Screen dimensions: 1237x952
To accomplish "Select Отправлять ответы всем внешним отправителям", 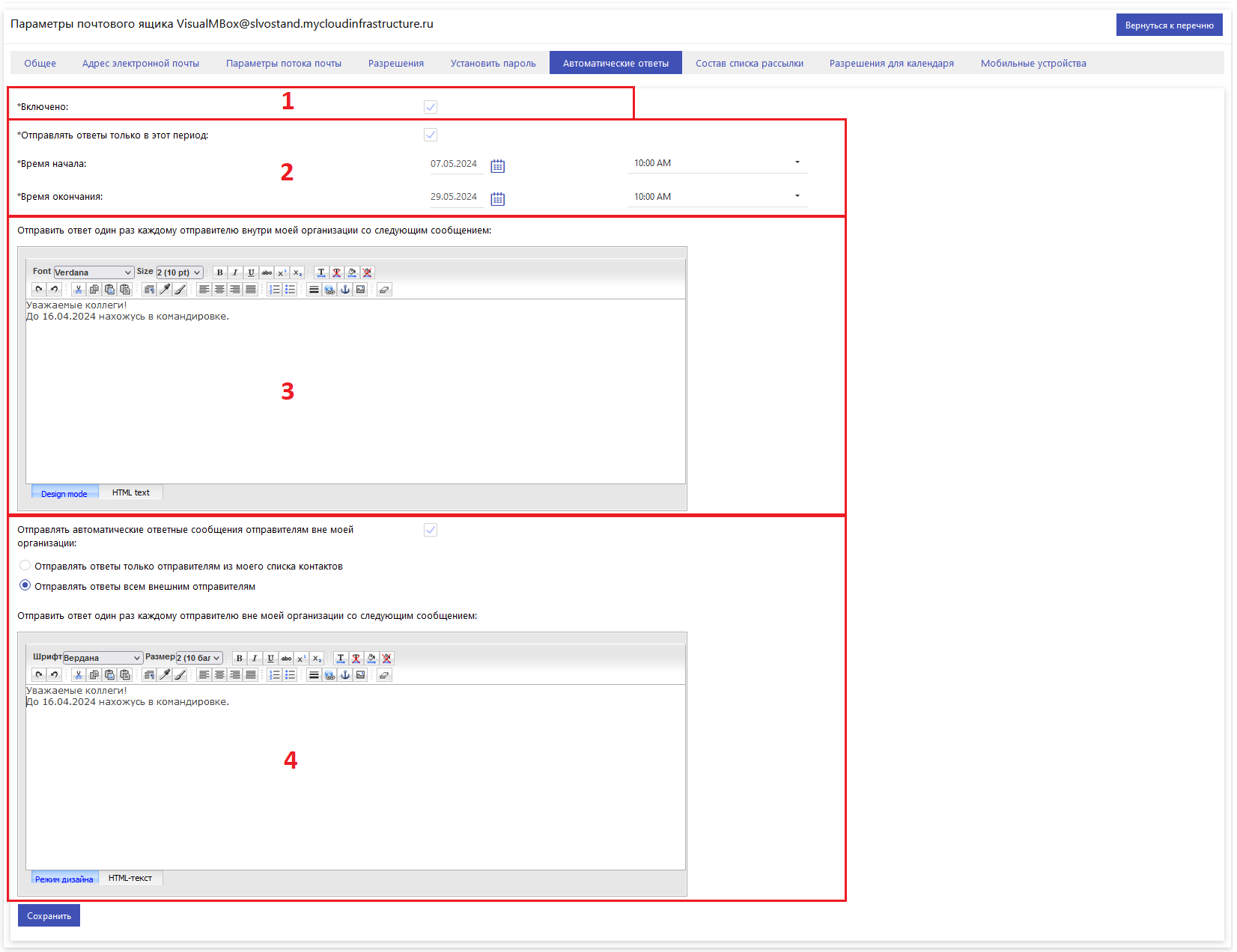I will (25, 585).
